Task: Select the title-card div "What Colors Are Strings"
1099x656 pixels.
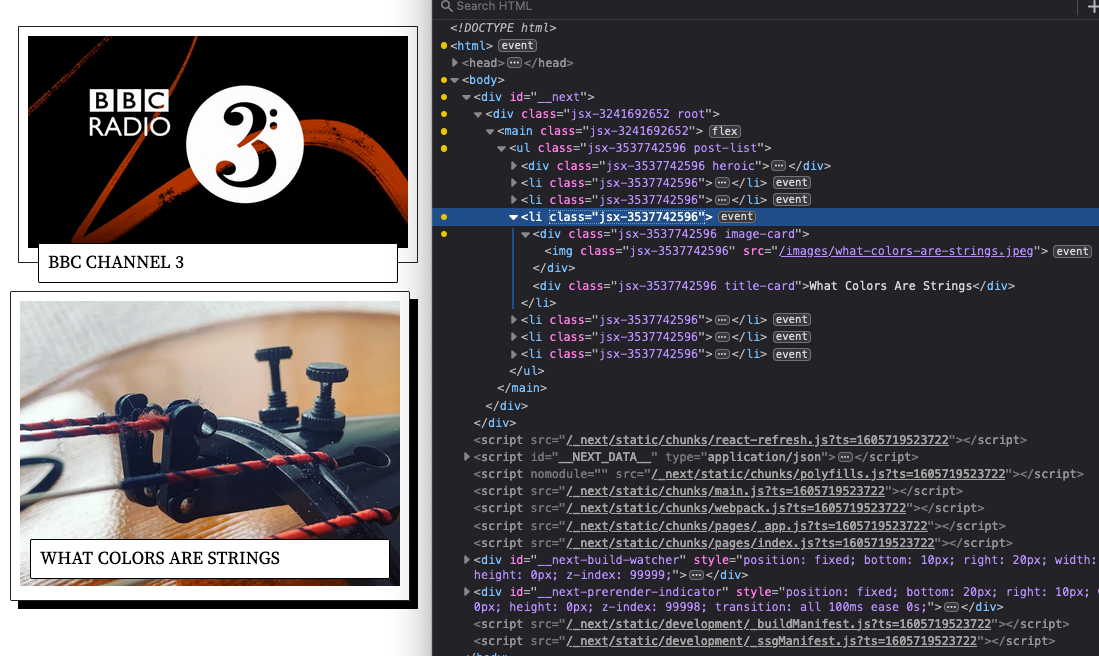Action: (x=773, y=286)
